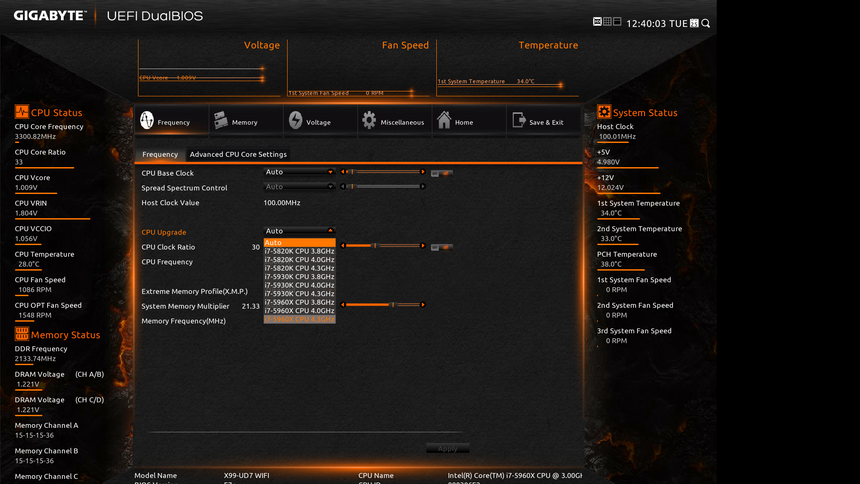Choose i7-5930K CPU 3.8GHz option
The height and width of the screenshot is (484, 860).
coord(299,277)
